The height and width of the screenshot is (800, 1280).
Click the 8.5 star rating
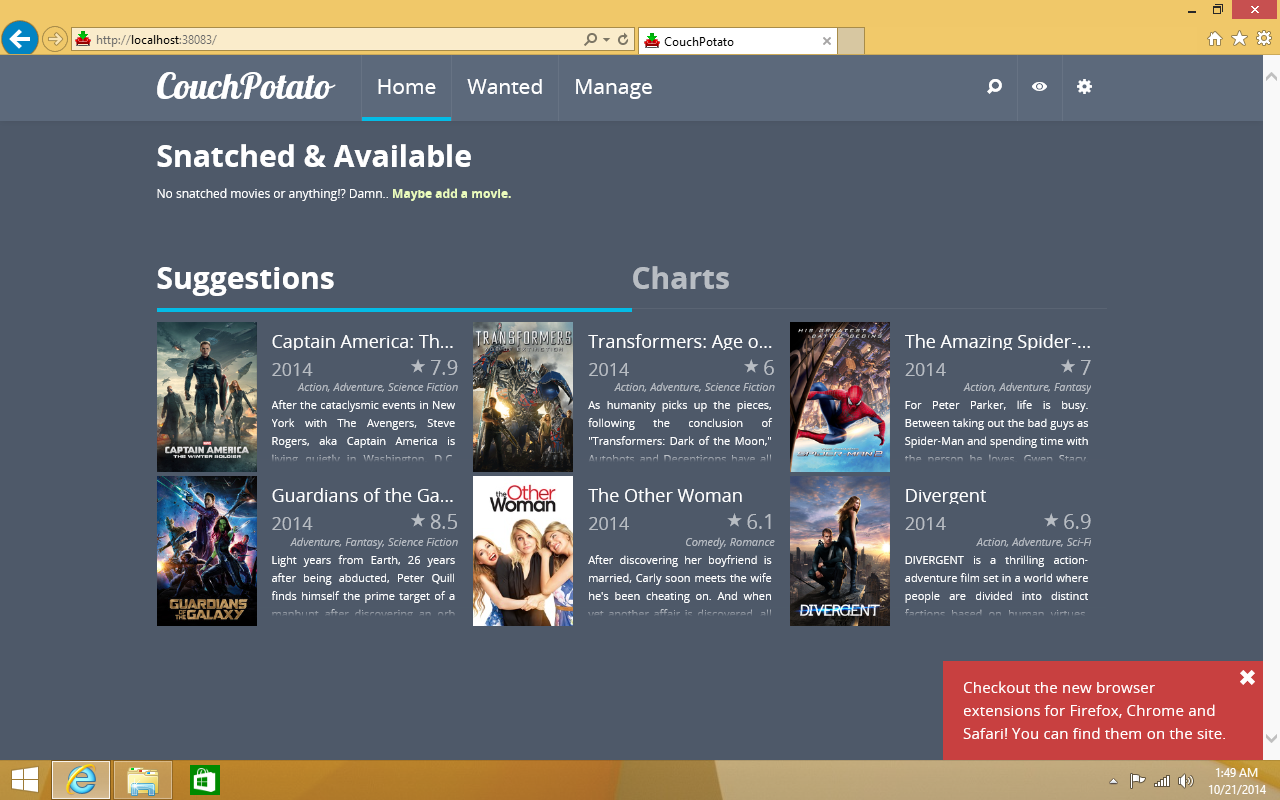[434, 521]
